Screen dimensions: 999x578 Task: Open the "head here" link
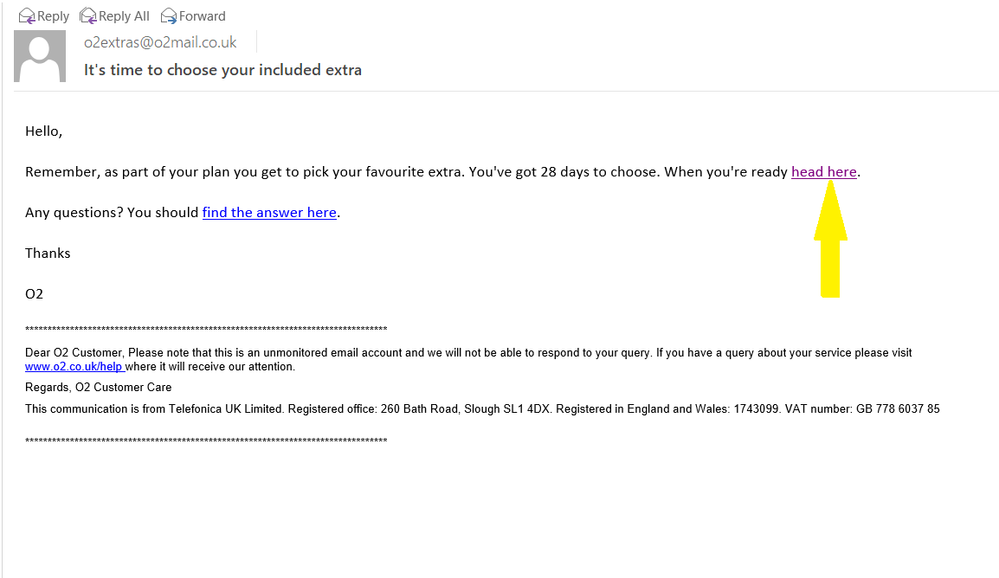823,172
